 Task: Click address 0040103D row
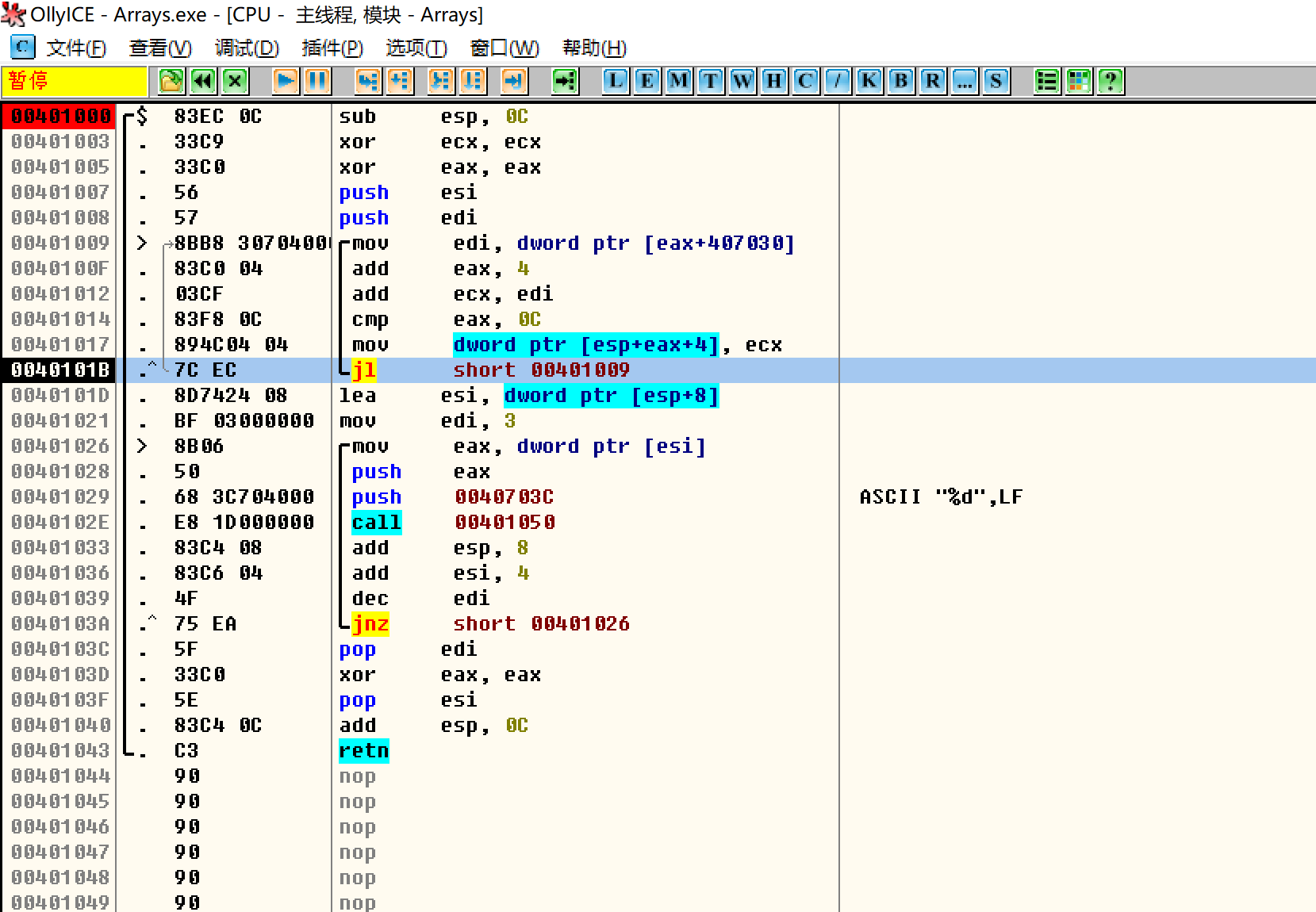tap(60, 675)
